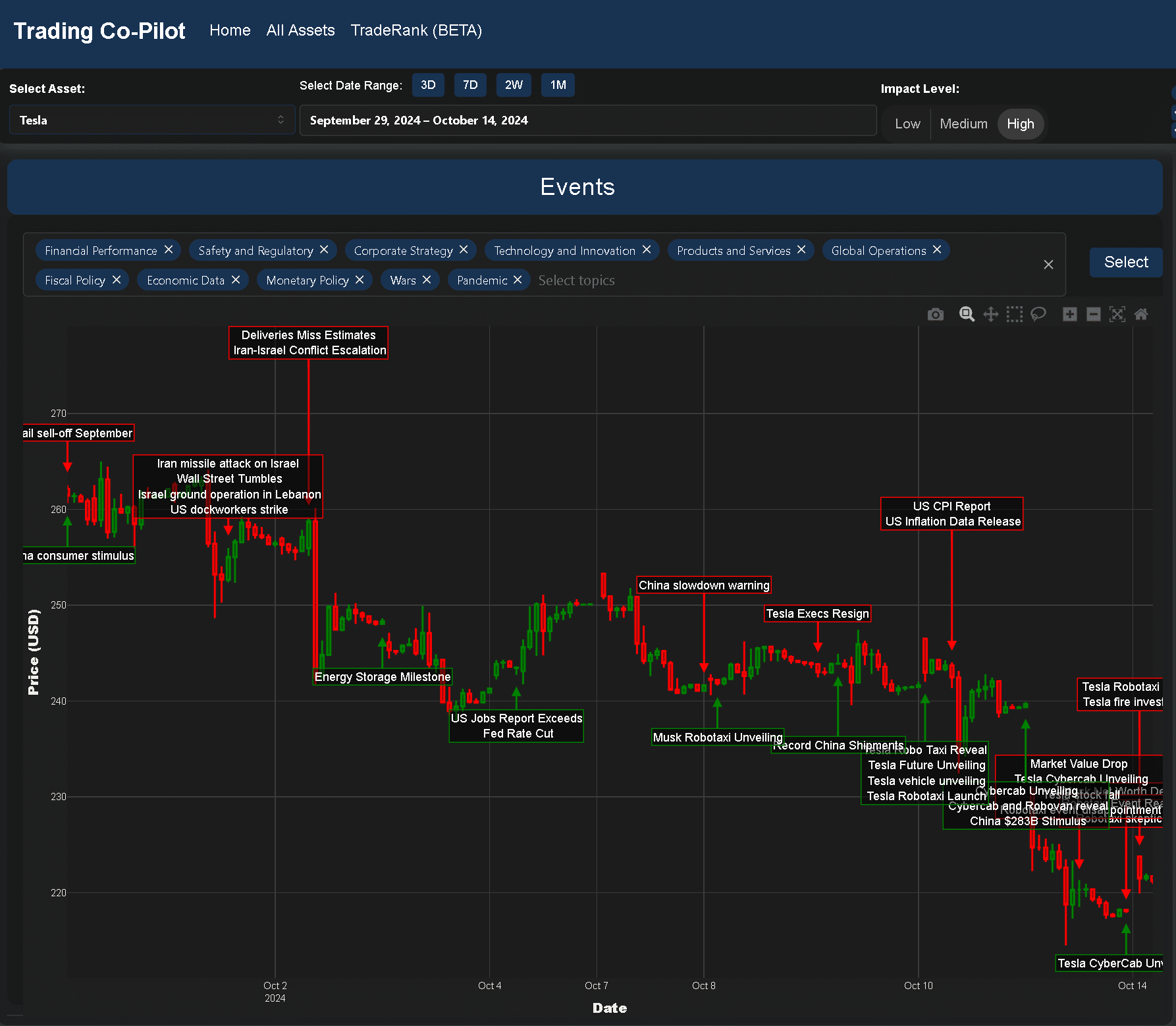Open All Assets page
Viewport: 1176px width, 1026px height.
pyautogui.click(x=300, y=30)
